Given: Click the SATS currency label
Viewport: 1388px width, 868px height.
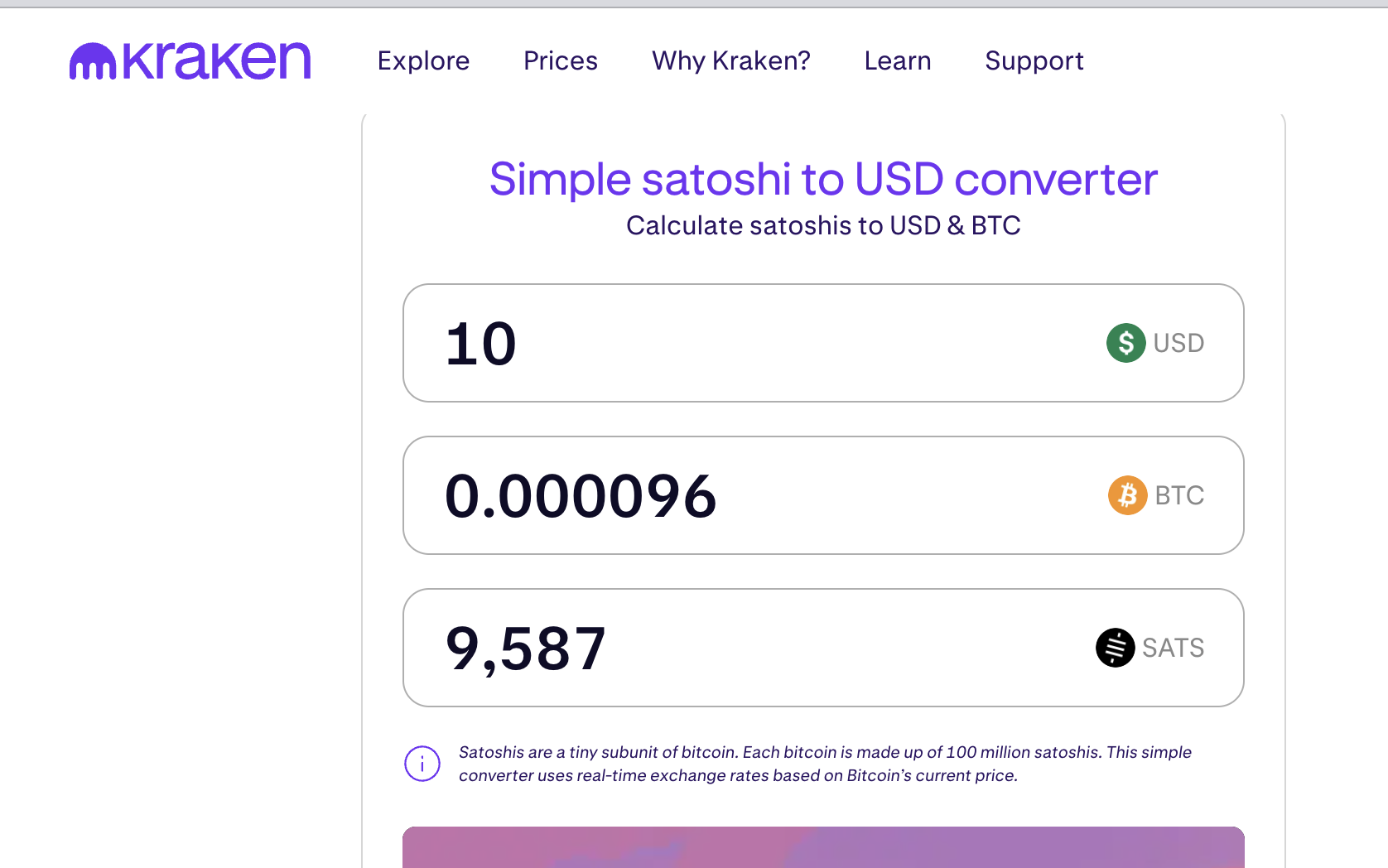Looking at the screenshot, I should tap(1173, 648).
